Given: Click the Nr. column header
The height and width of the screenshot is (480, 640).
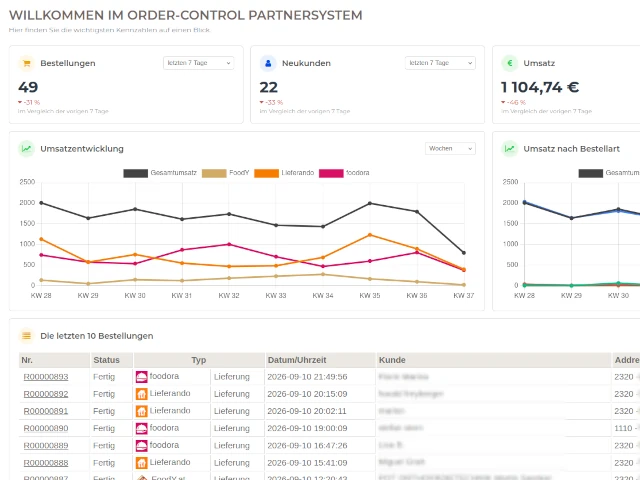Looking at the screenshot, I should (54, 360).
